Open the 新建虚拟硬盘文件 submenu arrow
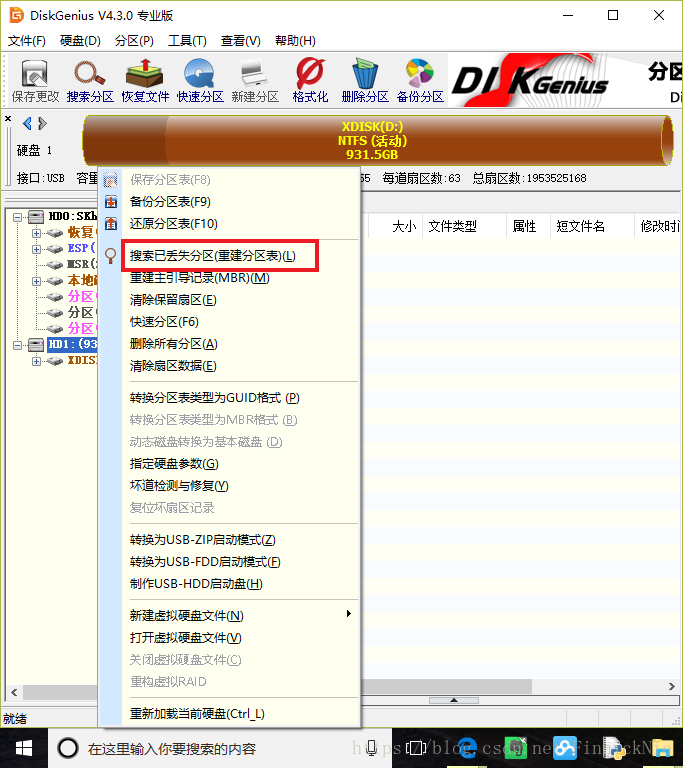Screen dimensions: 683x768 point(348,614)
